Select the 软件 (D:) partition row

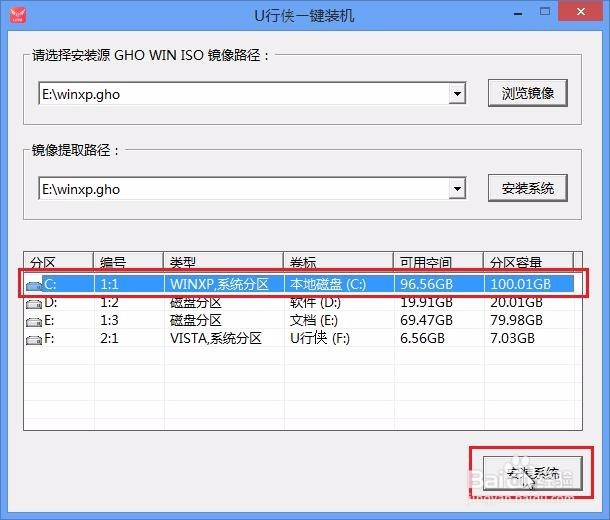click(299, 303)
